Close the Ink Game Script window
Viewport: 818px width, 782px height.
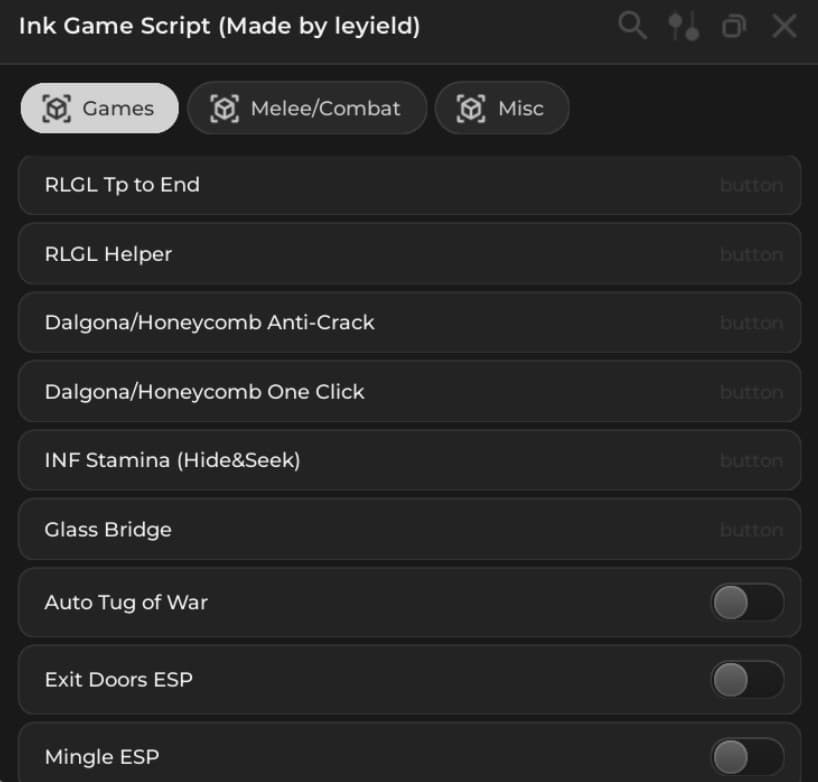coord(784,26)
